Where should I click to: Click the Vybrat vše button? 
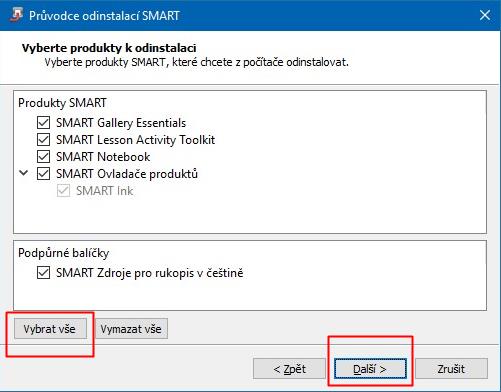point(50,329)
